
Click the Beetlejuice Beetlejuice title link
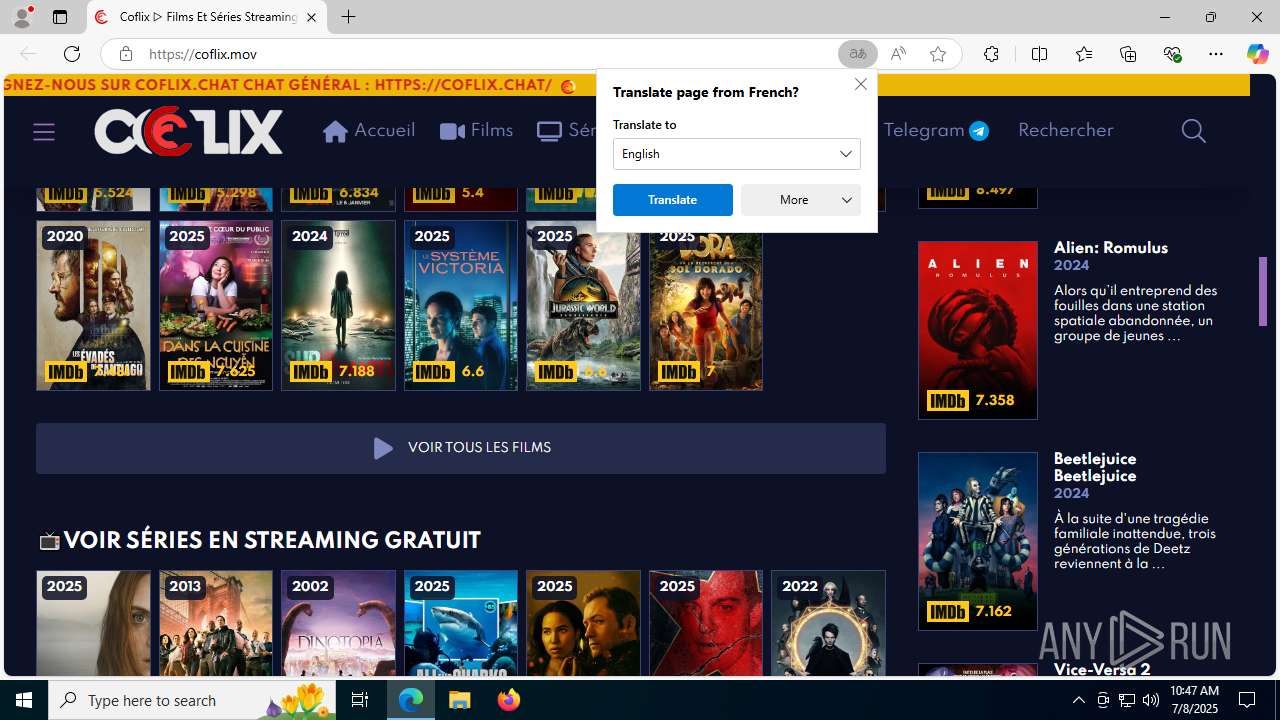pyautogui.click(x=1095, y=467)
